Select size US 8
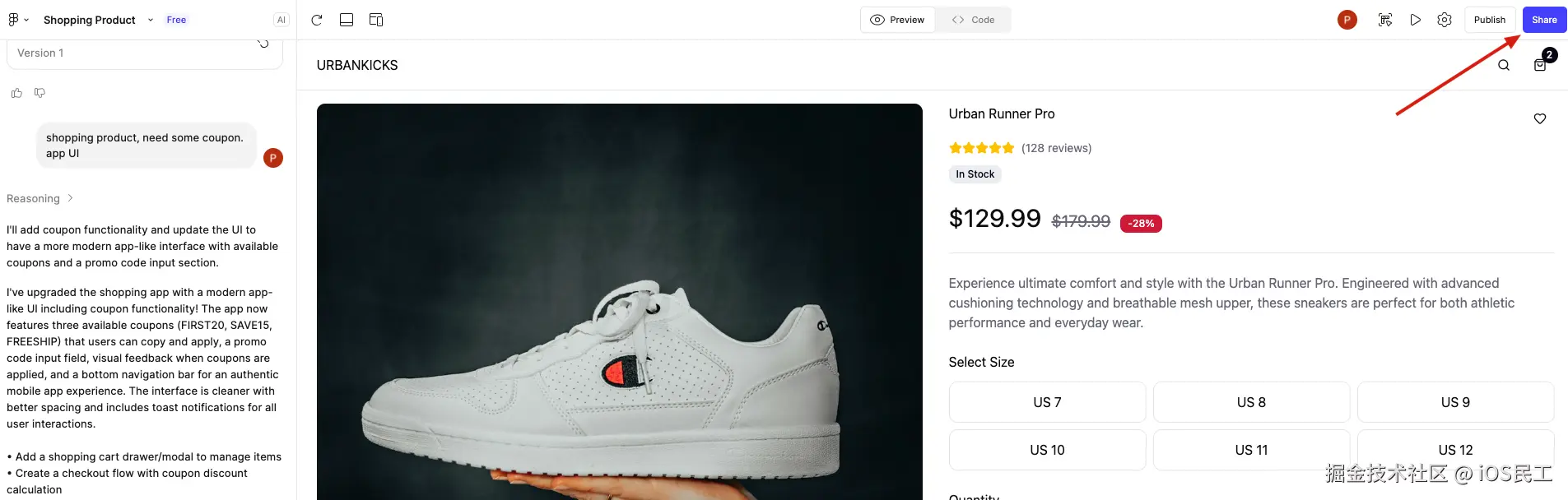1568x500 pixels. coord(1251,402)
